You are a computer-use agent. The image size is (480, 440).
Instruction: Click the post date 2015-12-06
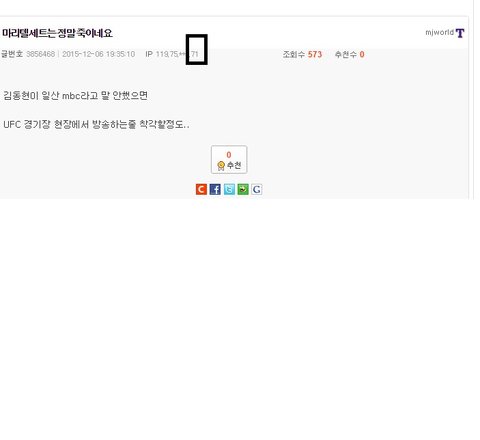(x=83, y=54)
